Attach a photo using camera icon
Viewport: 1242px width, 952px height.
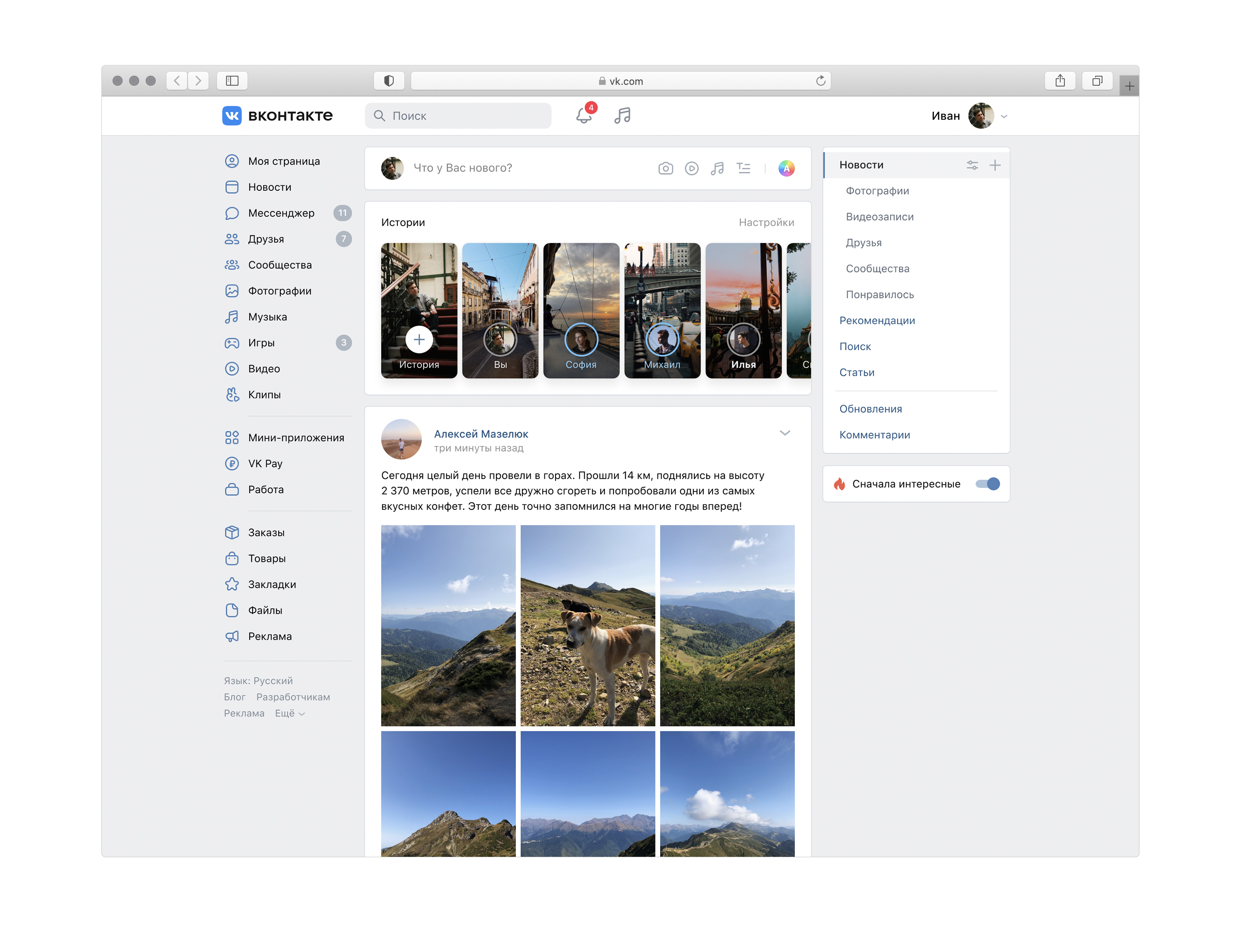(x=665, y=168)
